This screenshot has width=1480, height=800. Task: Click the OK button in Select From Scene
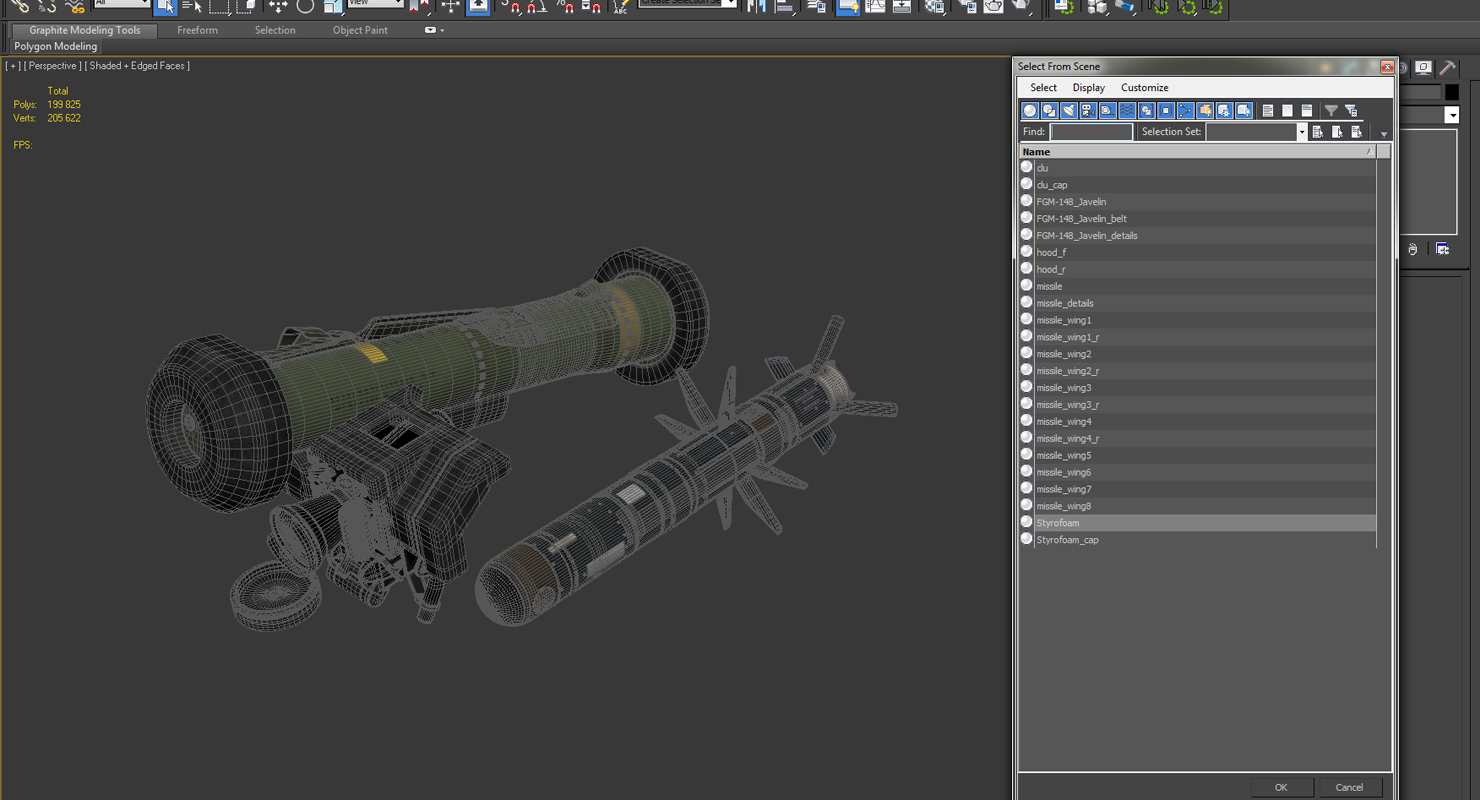[x=1281, y=787]
